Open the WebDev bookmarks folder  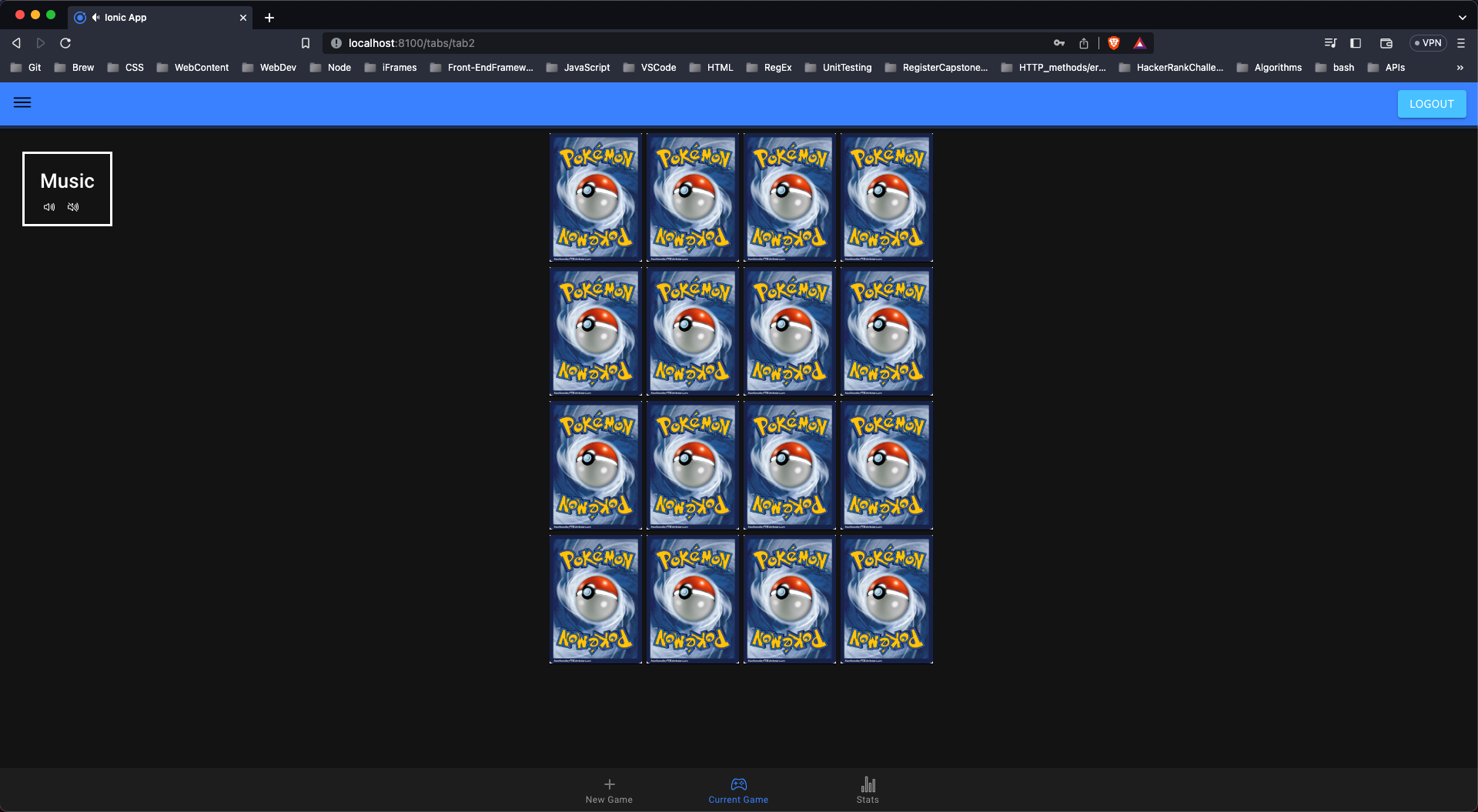(269, 68)
